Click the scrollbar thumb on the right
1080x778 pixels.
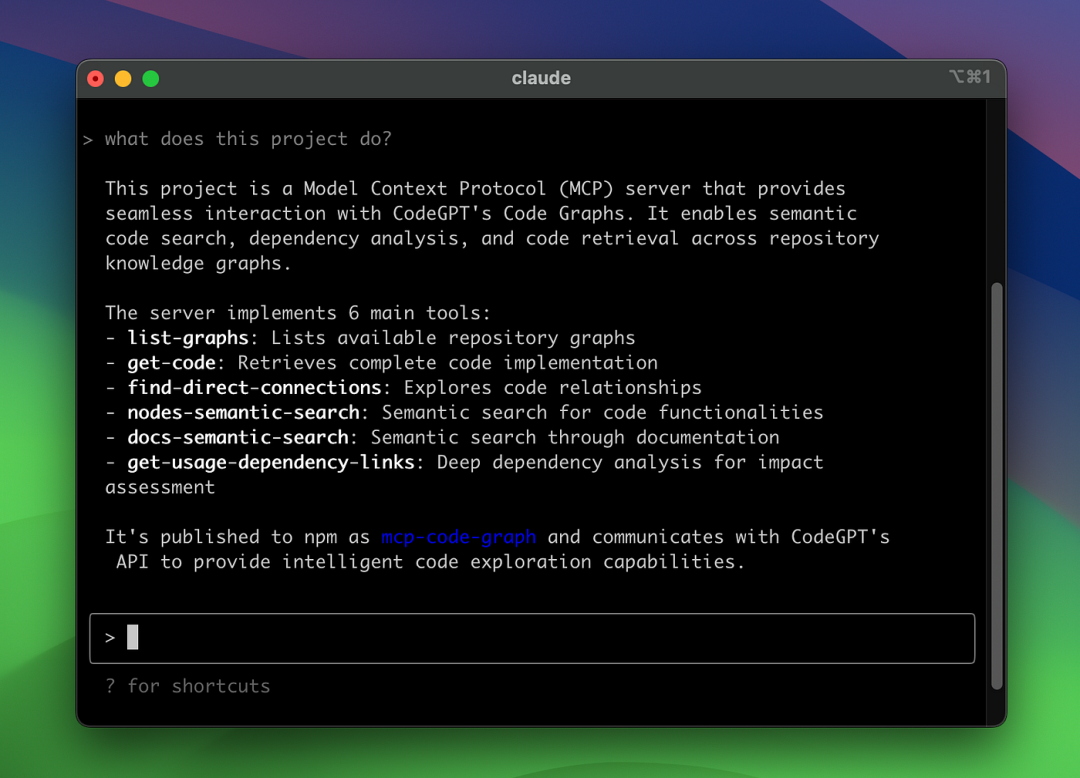(995, 485)
